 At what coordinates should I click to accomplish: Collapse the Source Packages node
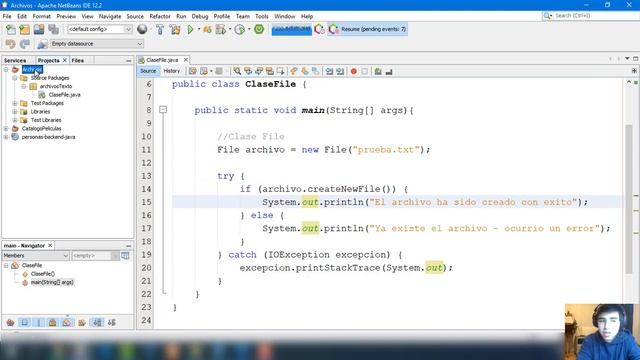[15, 78]
